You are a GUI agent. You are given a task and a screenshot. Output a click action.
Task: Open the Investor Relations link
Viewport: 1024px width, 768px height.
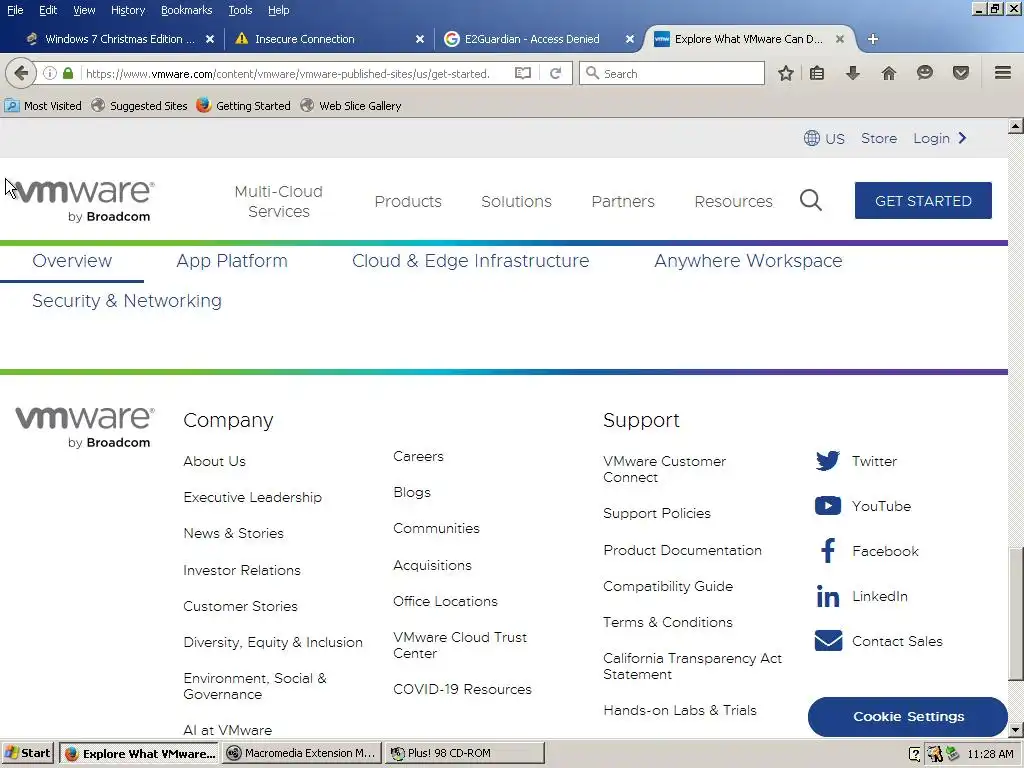(242, 570)
